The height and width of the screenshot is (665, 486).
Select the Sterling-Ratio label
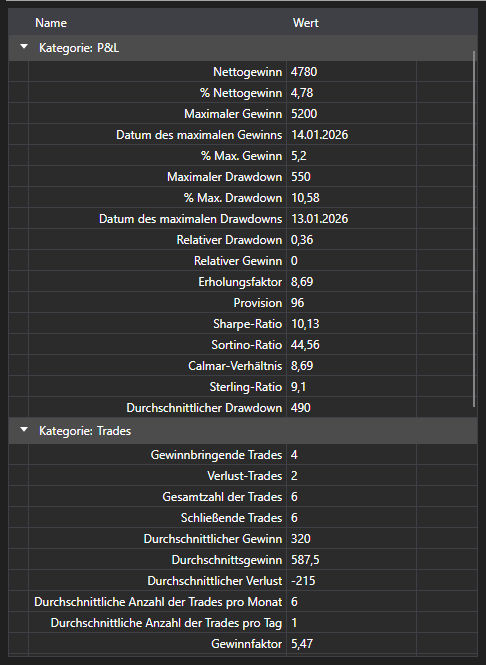[246, 387]
